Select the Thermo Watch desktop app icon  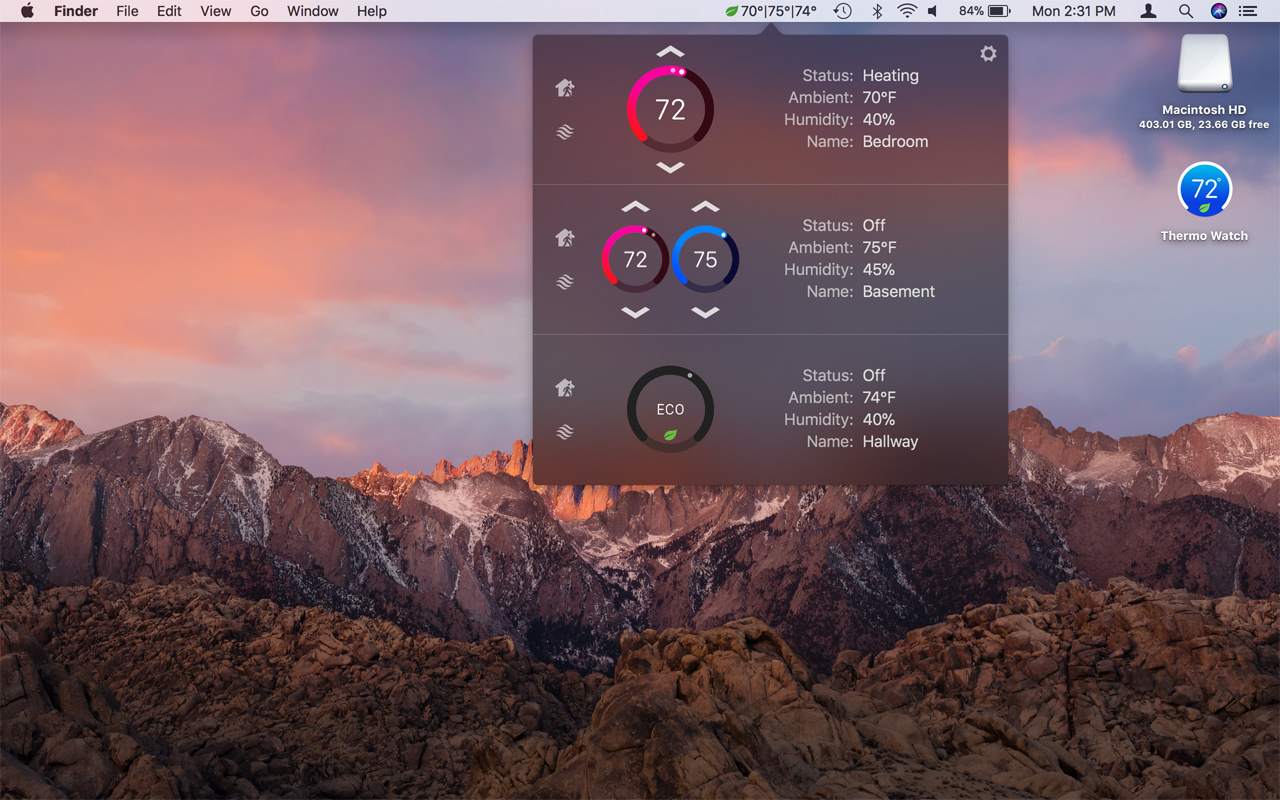[x=1204, y=190]
